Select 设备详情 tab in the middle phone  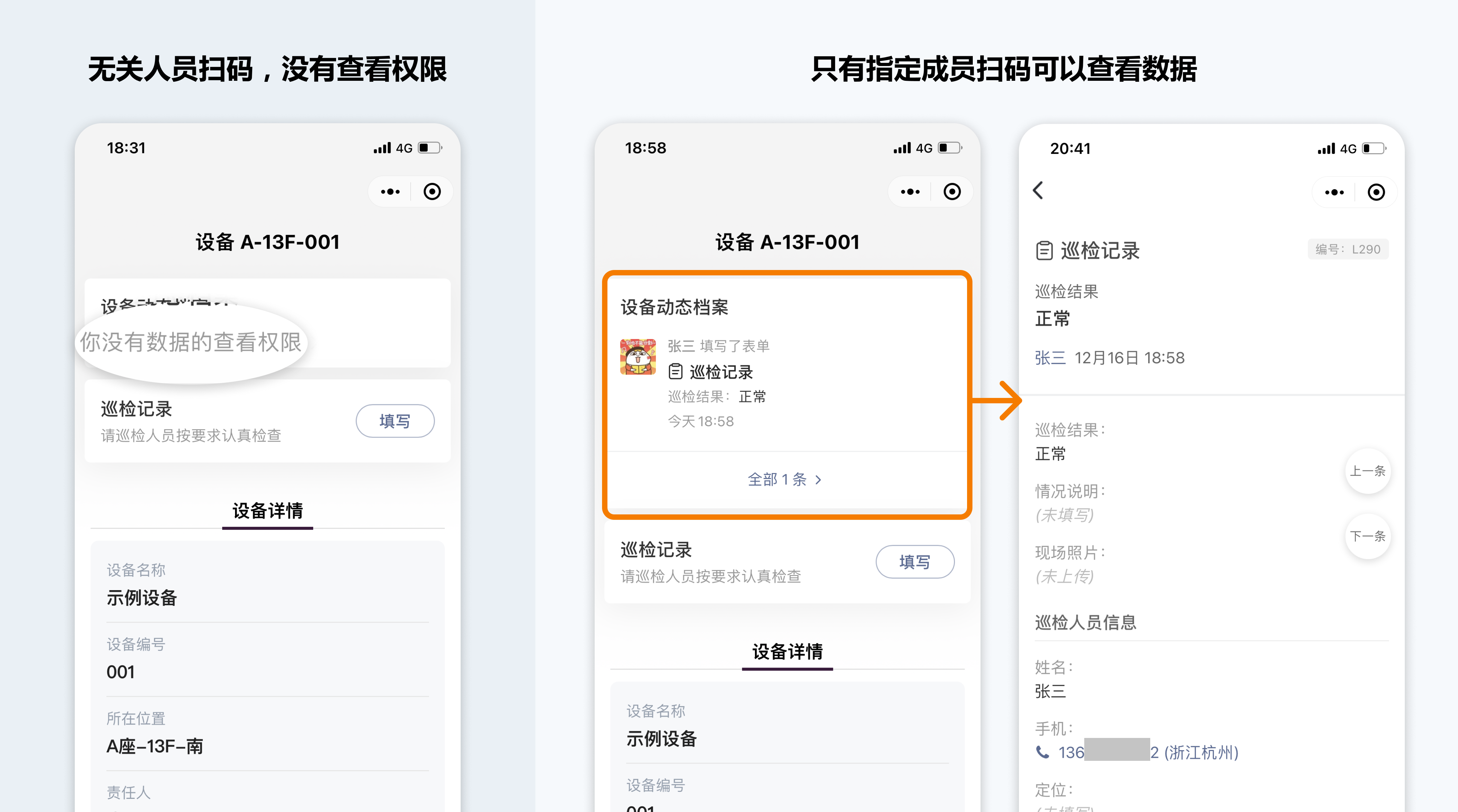coord(787,652)
